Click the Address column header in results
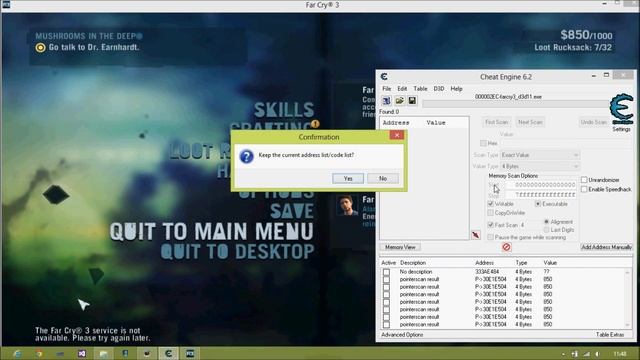 click(x=396, y=122)
